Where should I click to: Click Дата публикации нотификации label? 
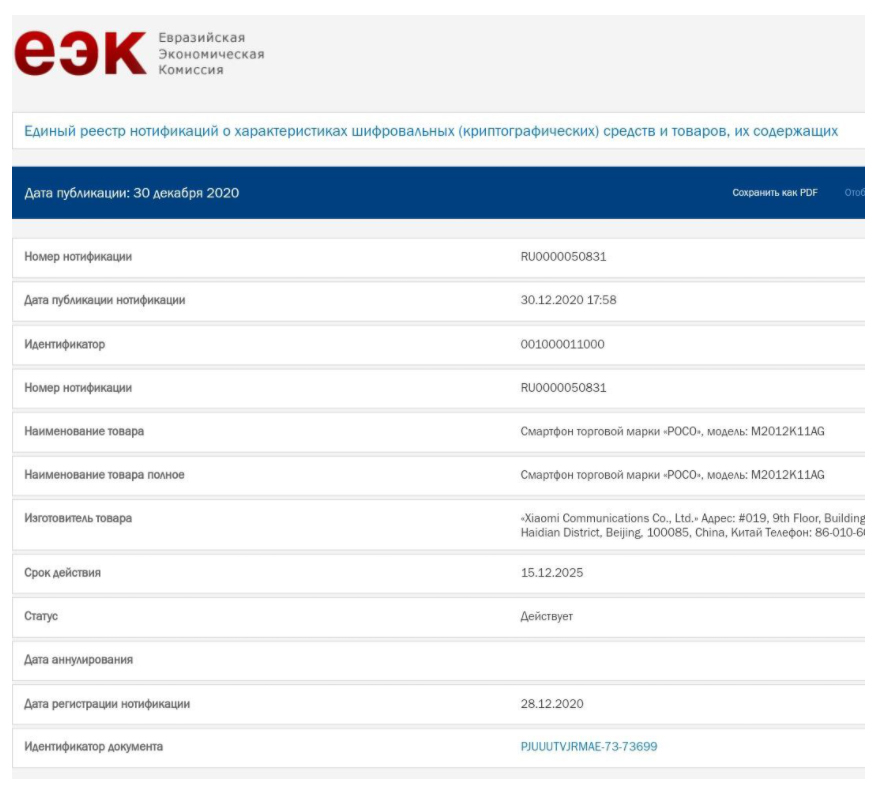(104, 300)
